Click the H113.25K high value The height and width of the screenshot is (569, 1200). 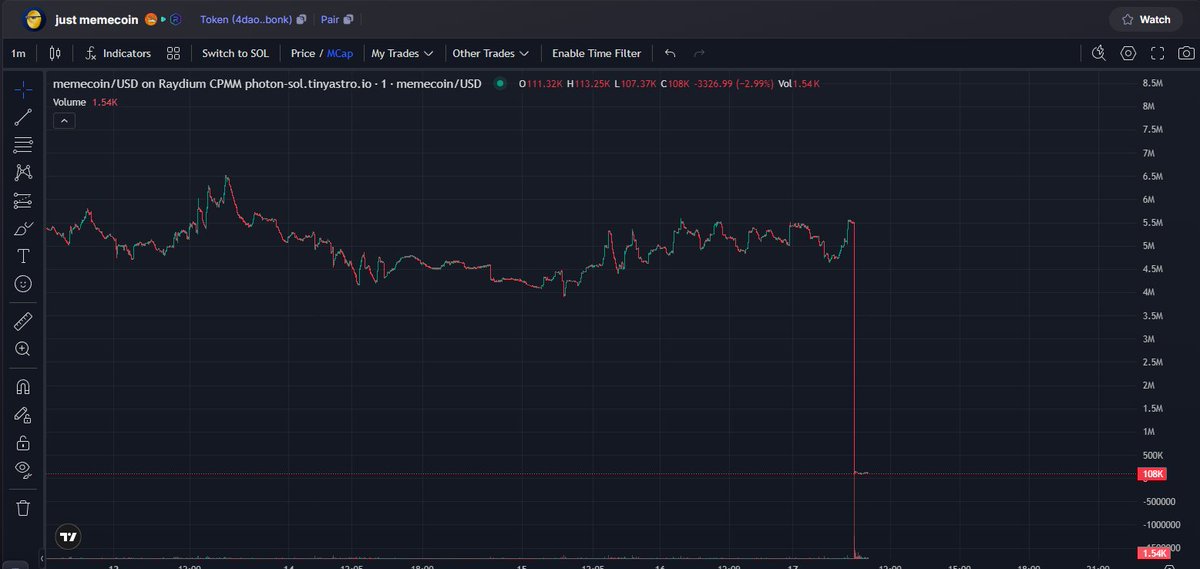(x=588, y=84)
